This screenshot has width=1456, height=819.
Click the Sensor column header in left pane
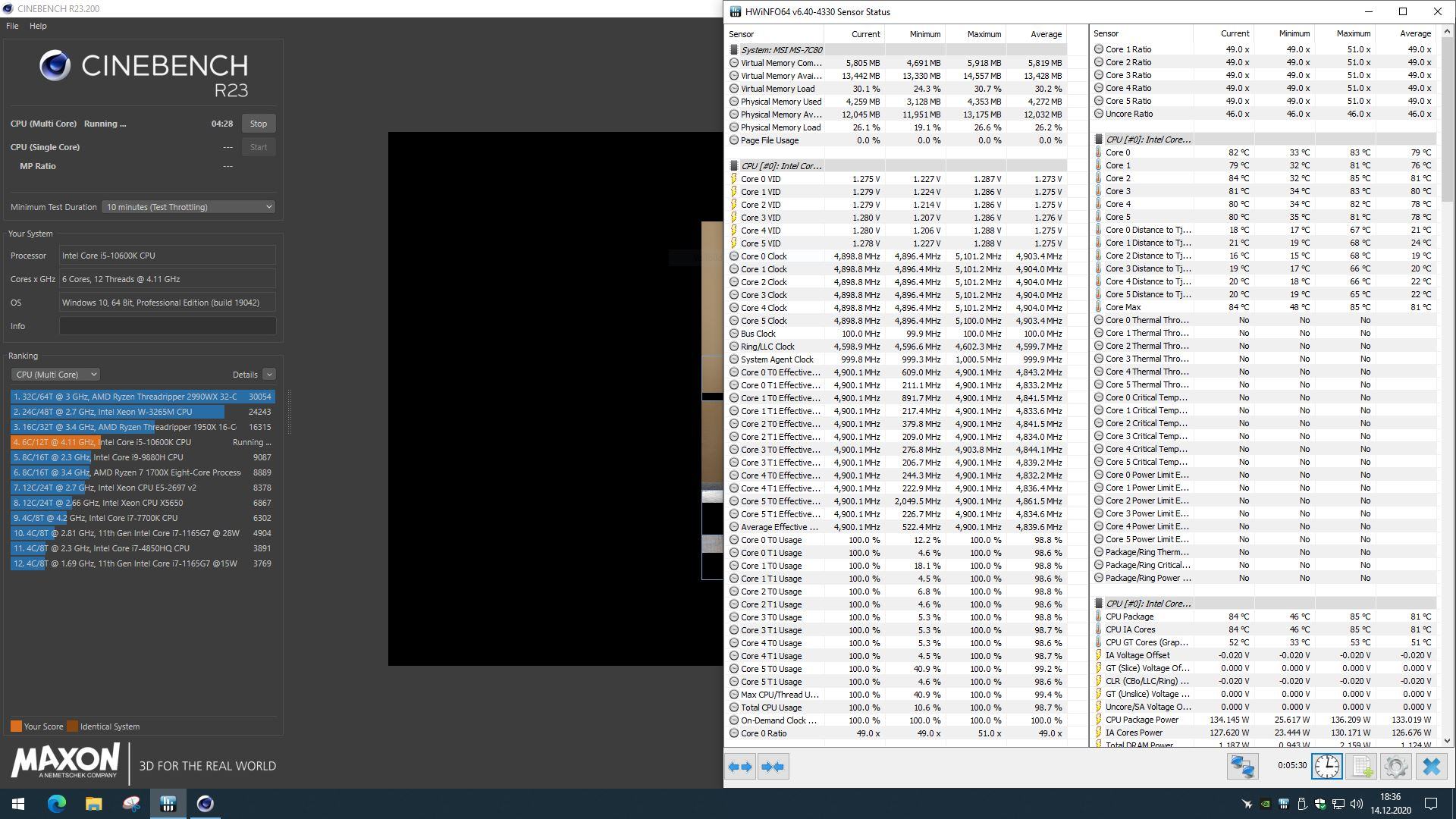774,34
